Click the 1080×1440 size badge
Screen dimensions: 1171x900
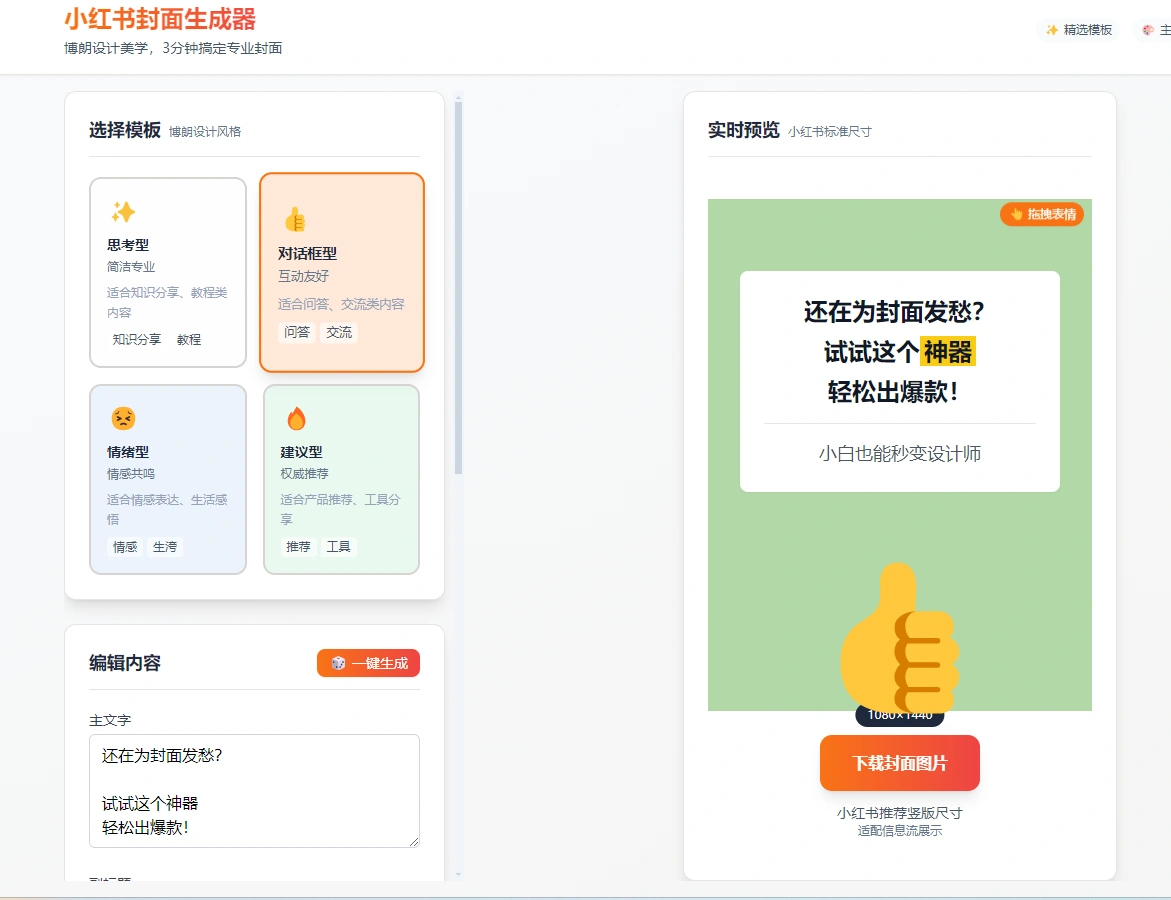(x=898, y=714)
